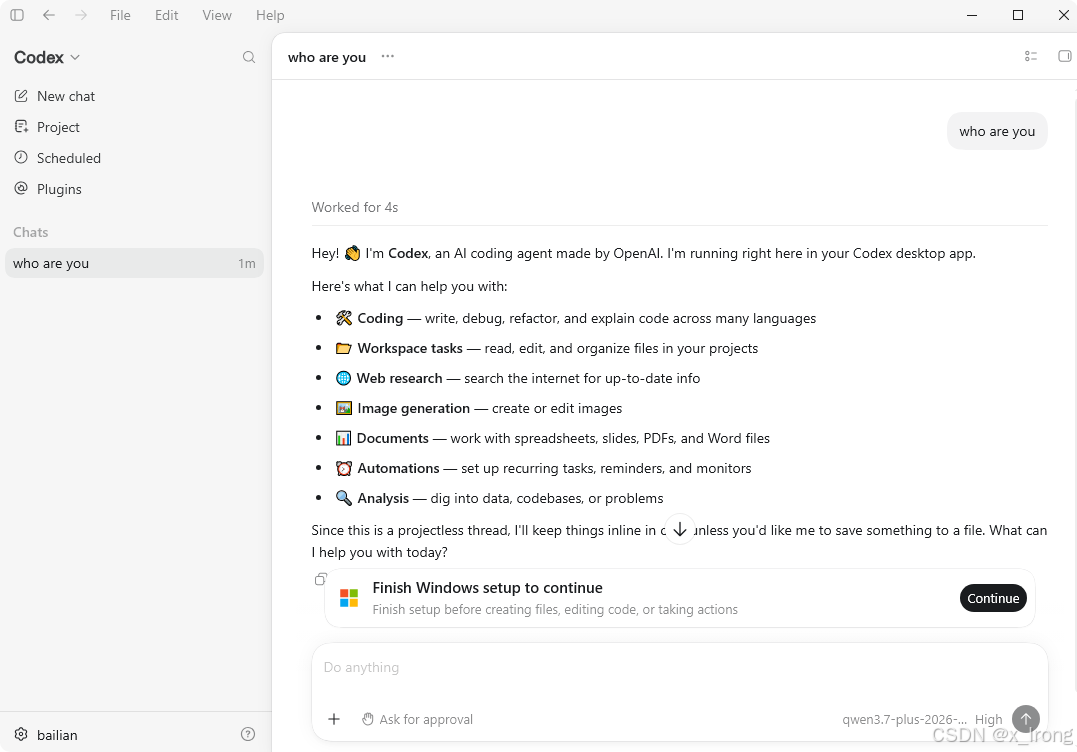The height and width of the screenshot is (752, 1077).
Task: Change the High reasoning effort setting
Action: click(988, 719)
